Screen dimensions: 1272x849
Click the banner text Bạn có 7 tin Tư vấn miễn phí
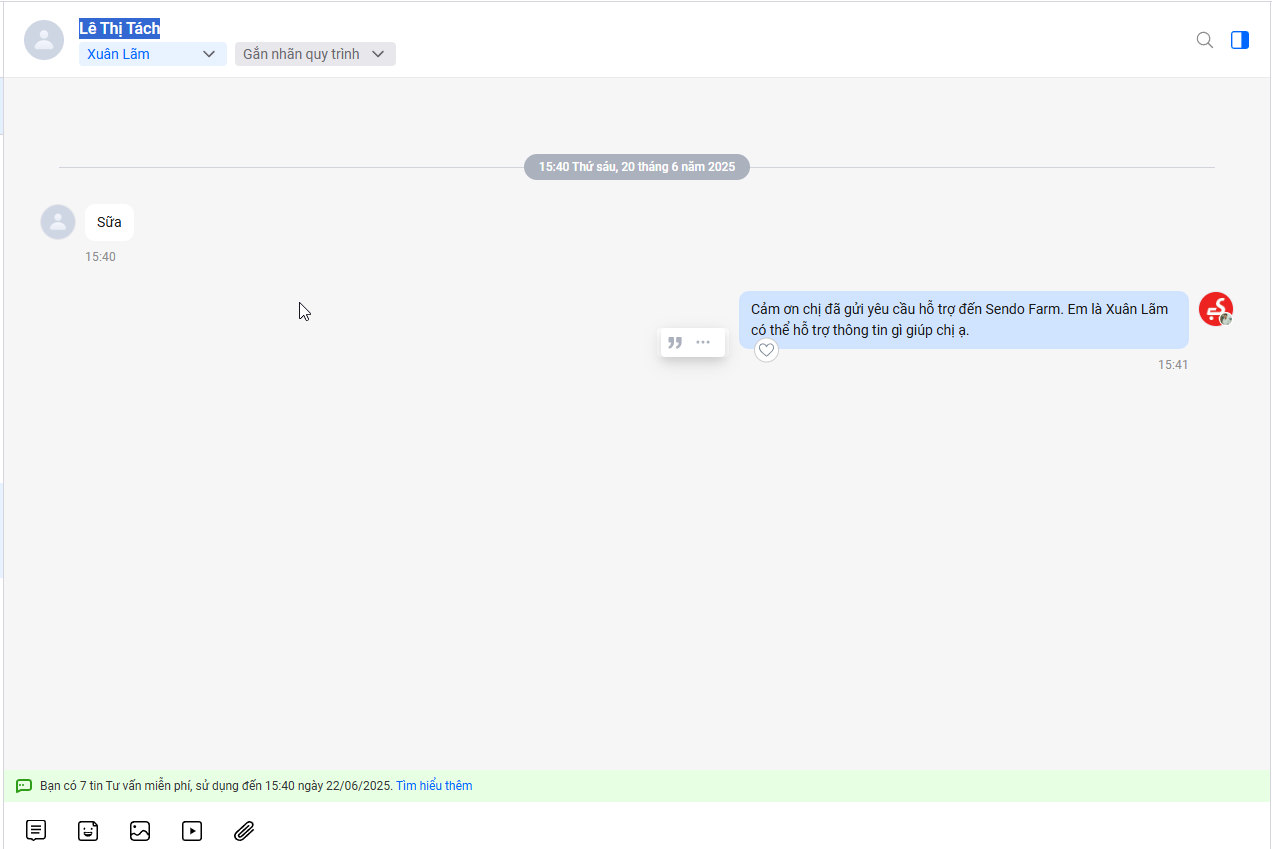click(117, 786)
